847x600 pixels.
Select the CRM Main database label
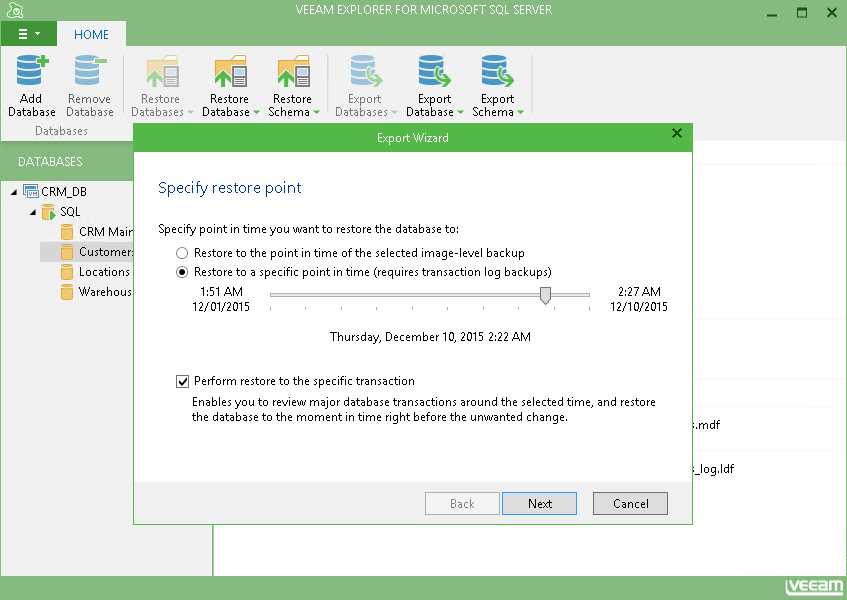pyautogui.click(x=106, y=232)
